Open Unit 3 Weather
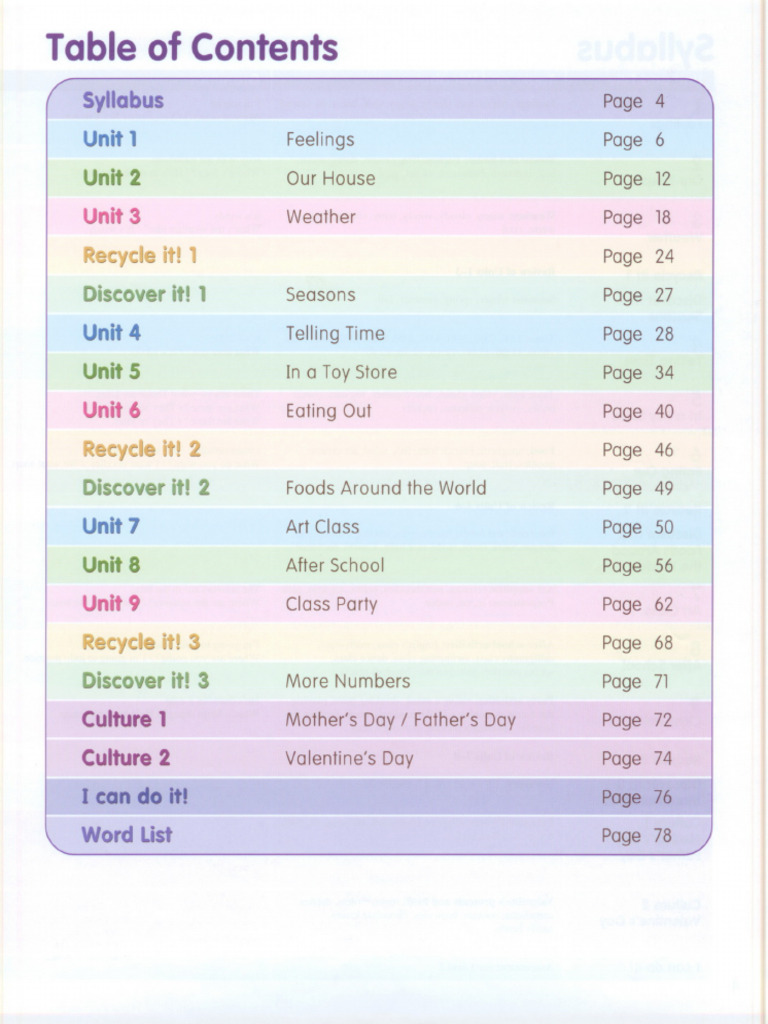 click(112, 216)
